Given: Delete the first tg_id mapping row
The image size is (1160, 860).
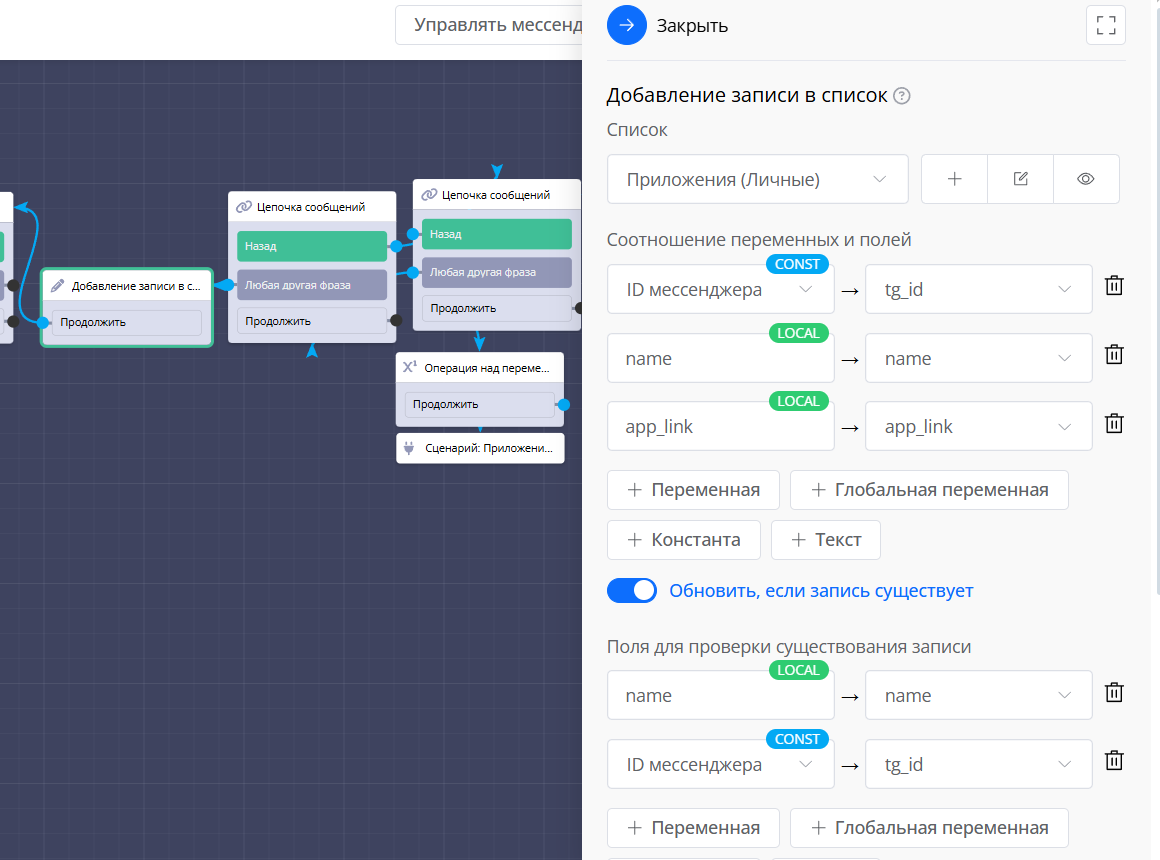Looking at the screenshot, I should [1114, 286].
